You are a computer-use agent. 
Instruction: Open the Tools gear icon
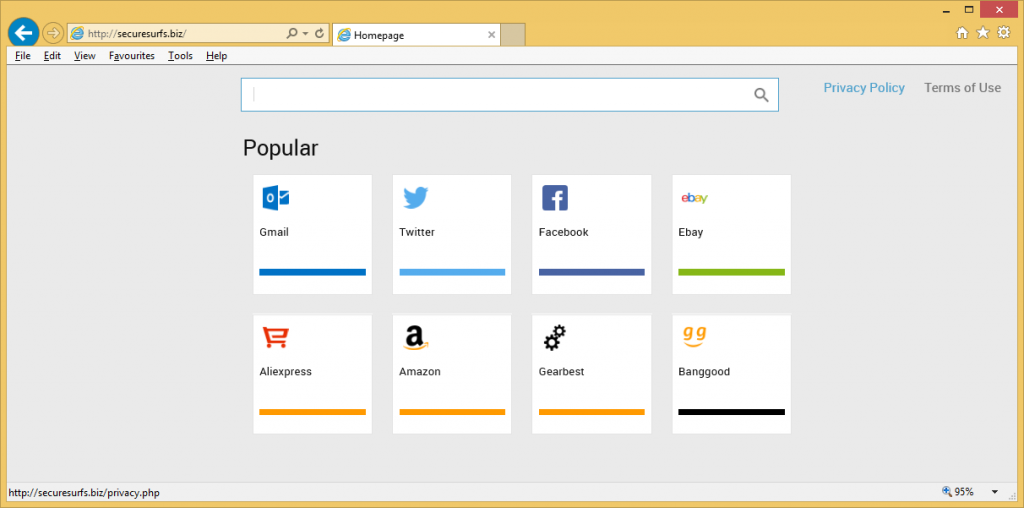[x=1004, y=33]
